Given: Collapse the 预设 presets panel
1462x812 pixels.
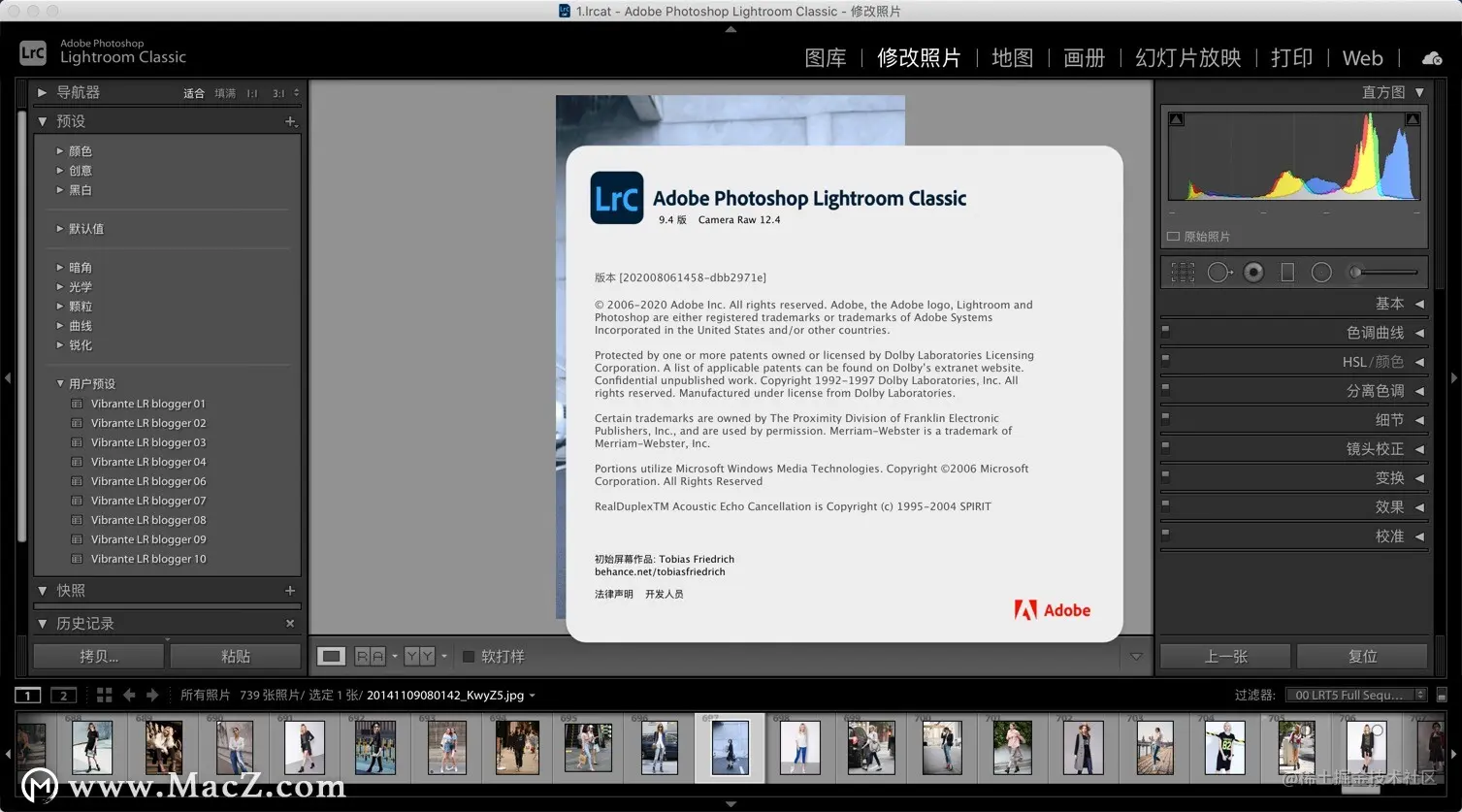Looking at the screenshot, I should pyautogui.click(x=42, y=121).
